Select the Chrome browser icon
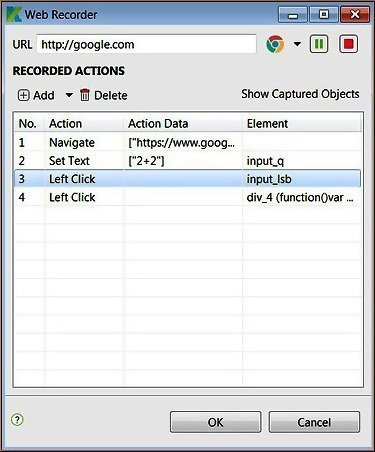Viewport: 375px width, 452px height. (275, 44)
